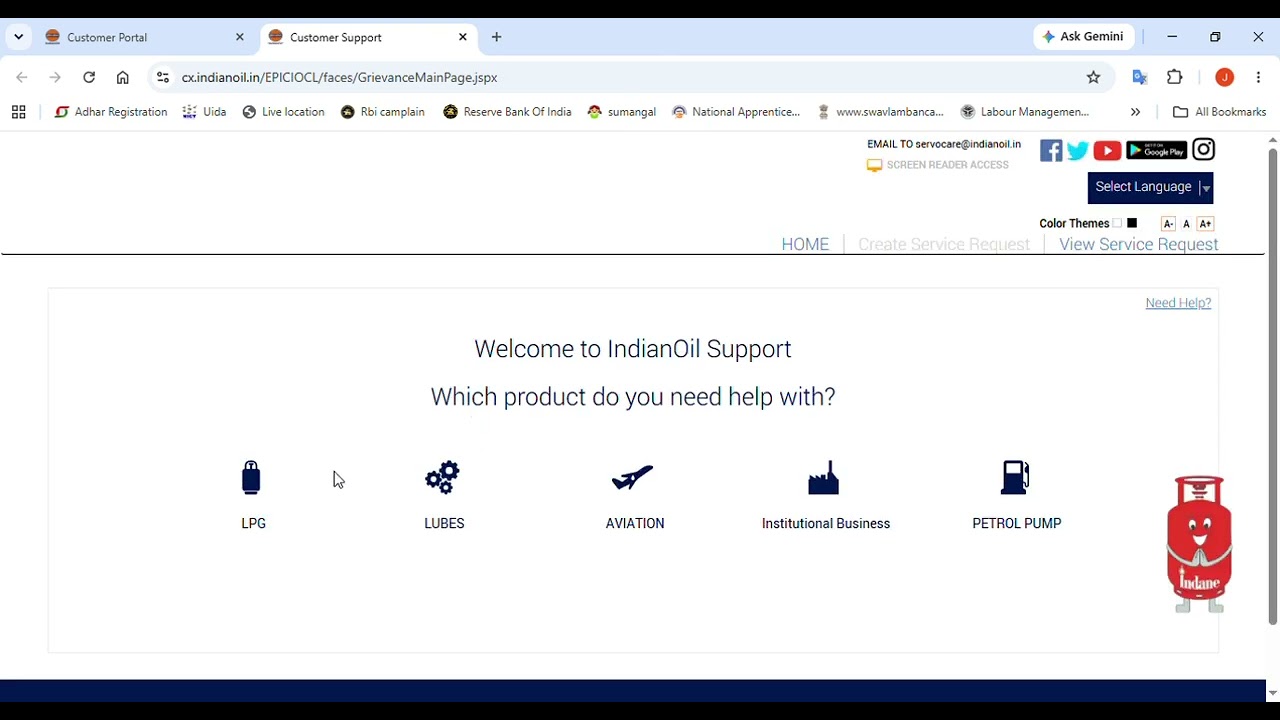Open the Extensions puzzle icon
The height and width of the screenshot is (720, 1280).
tap(1175, 77)
